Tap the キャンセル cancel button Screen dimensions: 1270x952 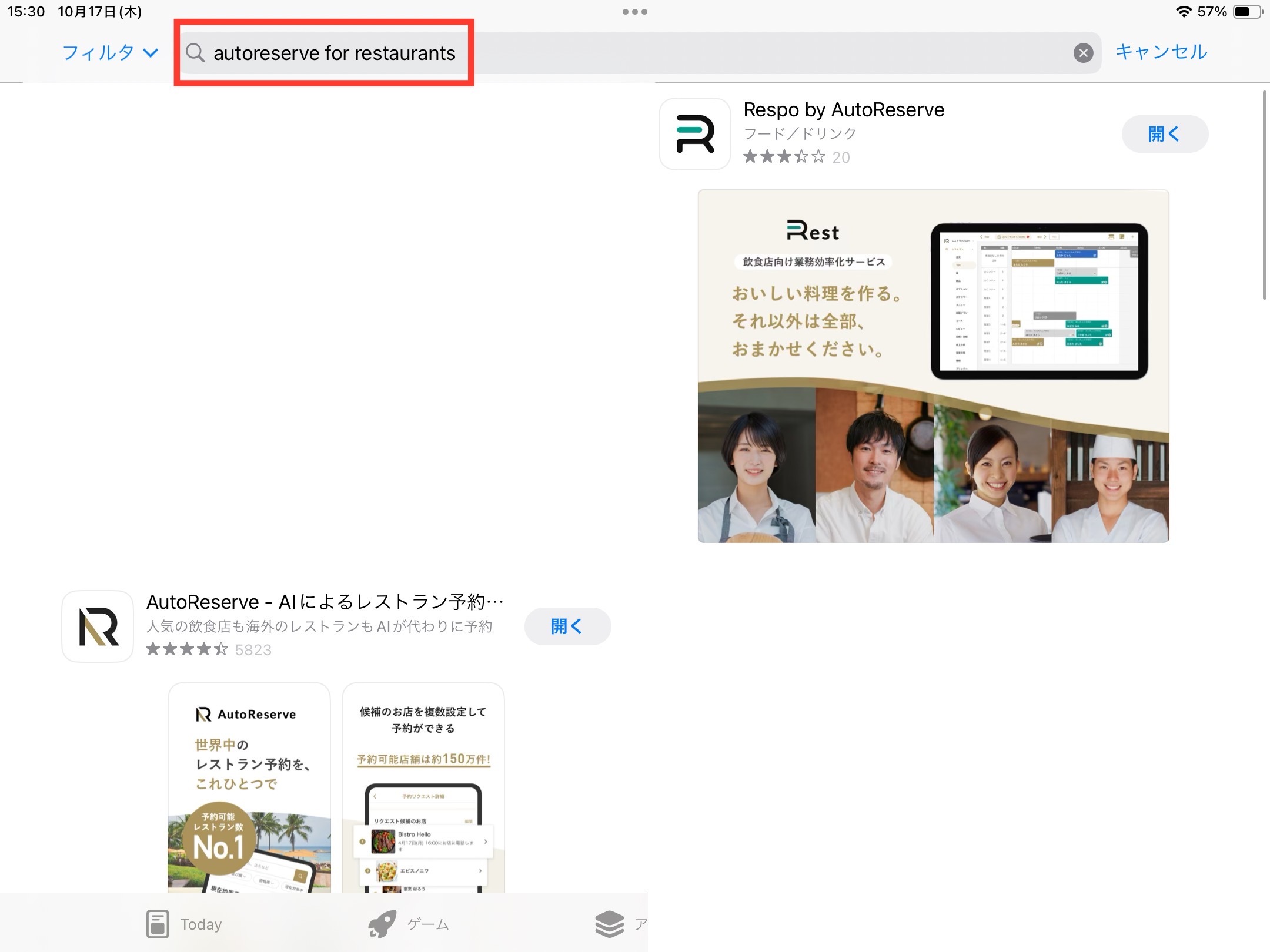click(x=1161, y=52)
